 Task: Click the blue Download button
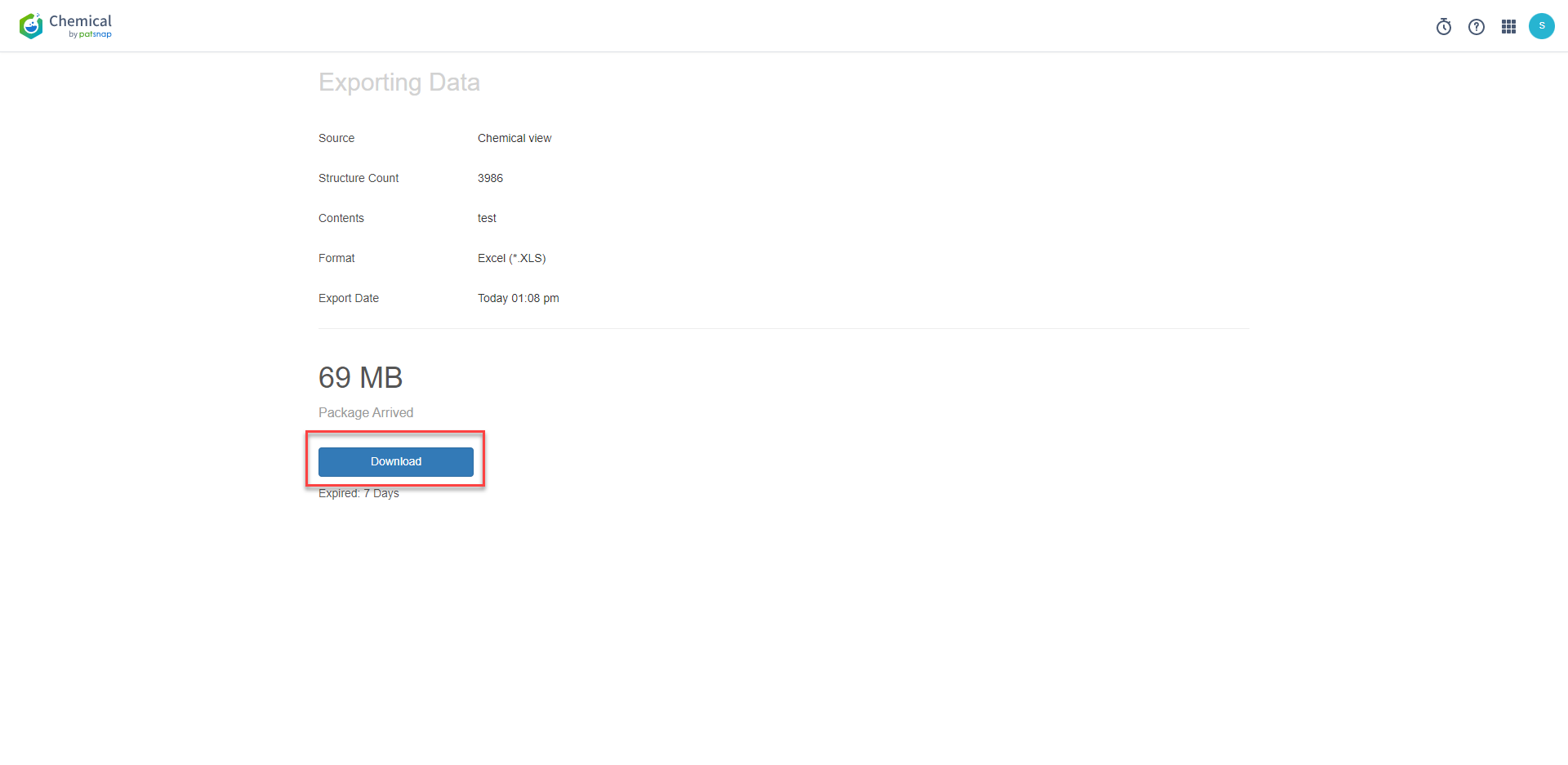(396, 462)
